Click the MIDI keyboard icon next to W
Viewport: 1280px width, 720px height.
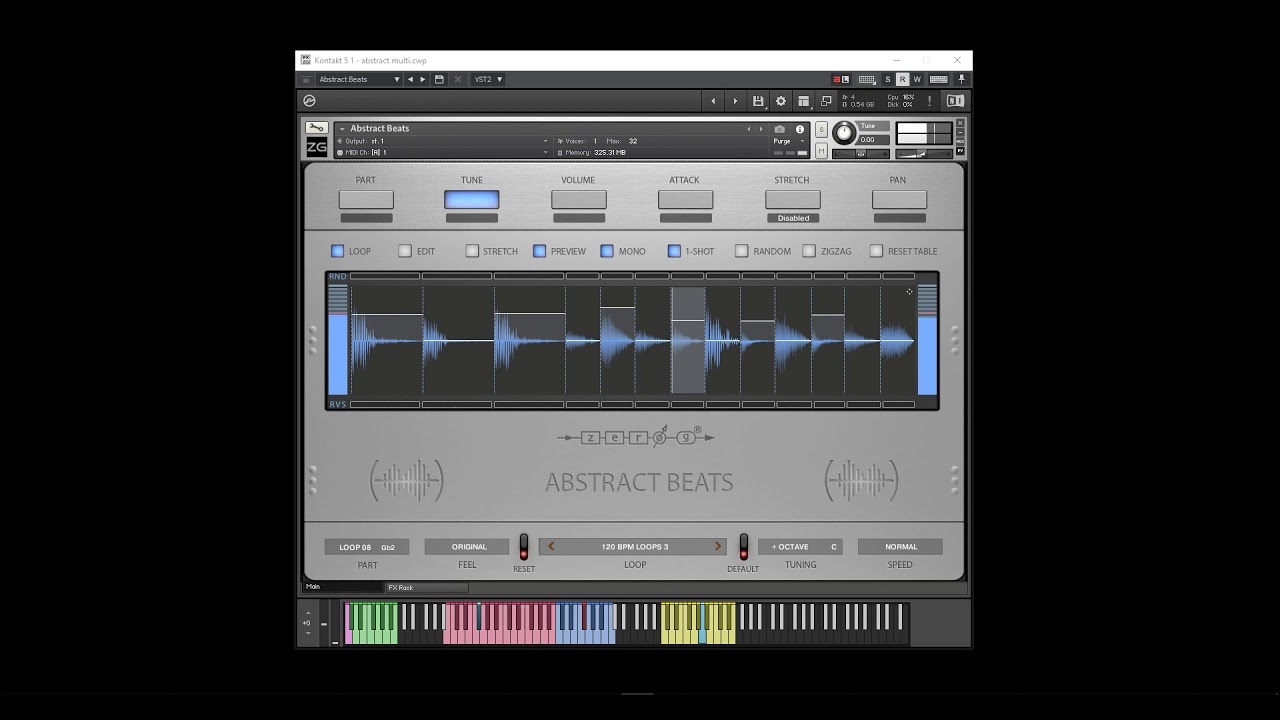939,79
